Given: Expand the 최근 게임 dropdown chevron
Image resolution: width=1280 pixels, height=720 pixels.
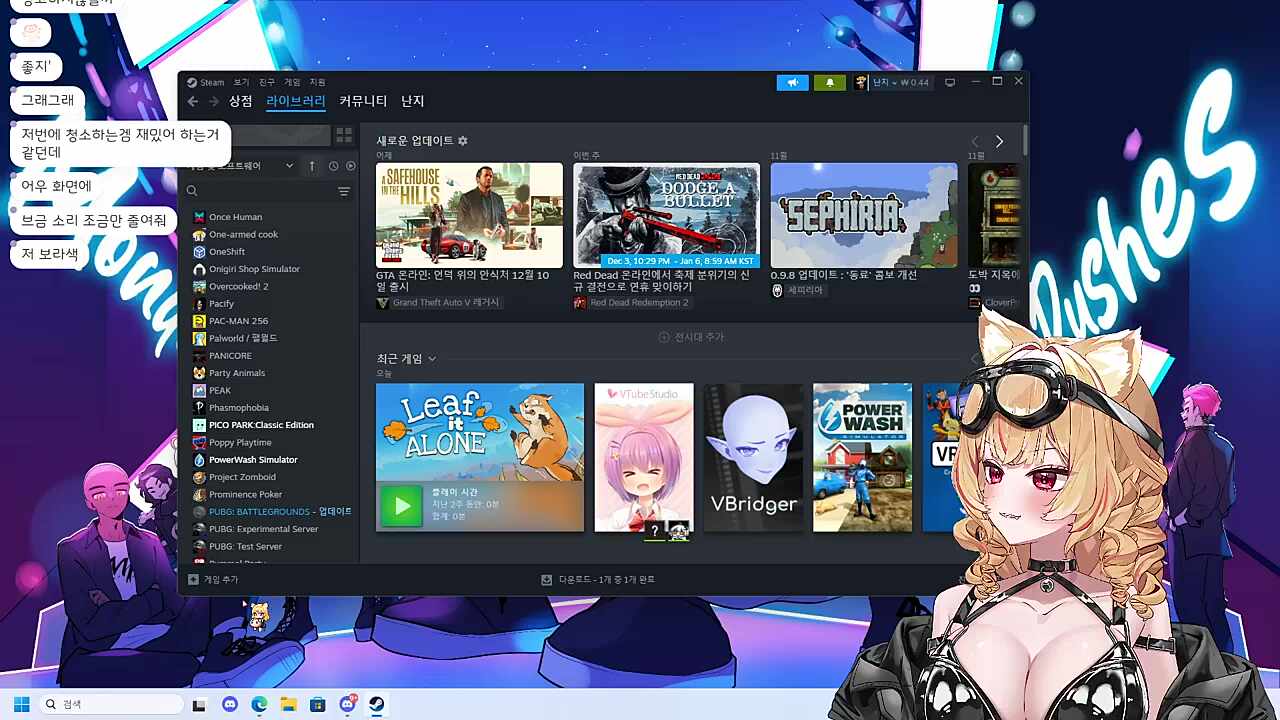Looking at the screenshot, I should (432, 359).
